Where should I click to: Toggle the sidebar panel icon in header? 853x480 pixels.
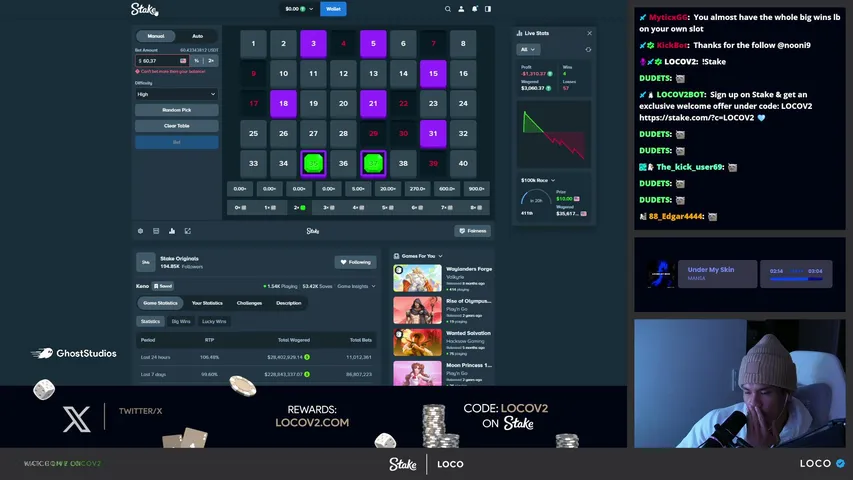coord(488,9)
